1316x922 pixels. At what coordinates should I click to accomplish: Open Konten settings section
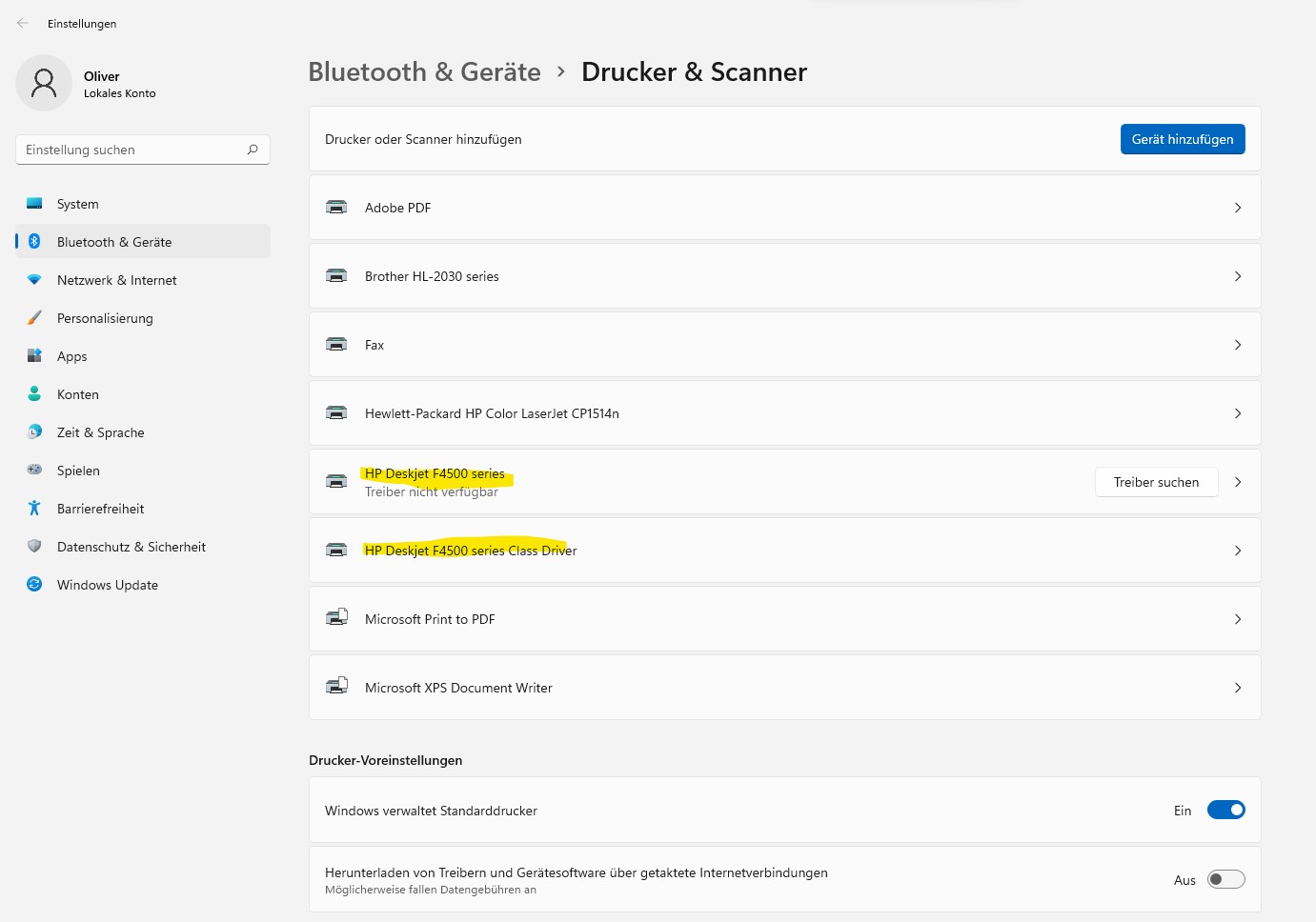(143, 394)
